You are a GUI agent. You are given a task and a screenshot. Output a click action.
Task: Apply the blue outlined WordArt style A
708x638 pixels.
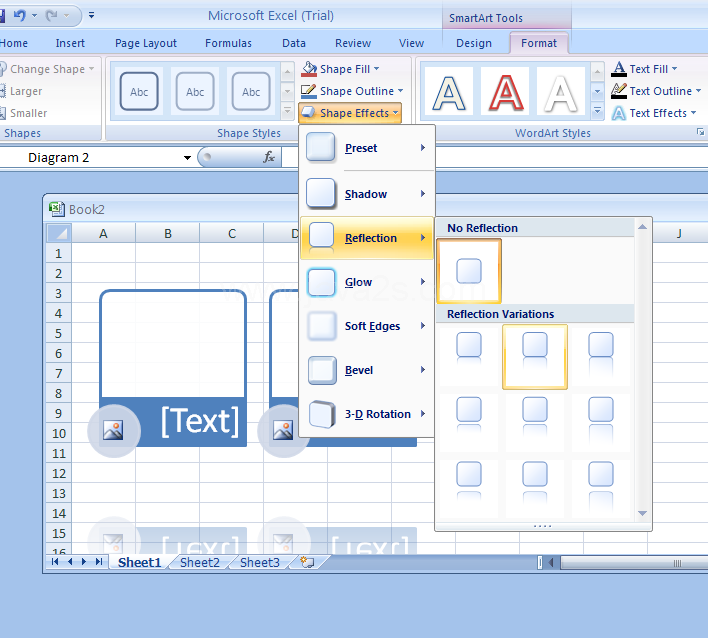click(x=449, y=93)
